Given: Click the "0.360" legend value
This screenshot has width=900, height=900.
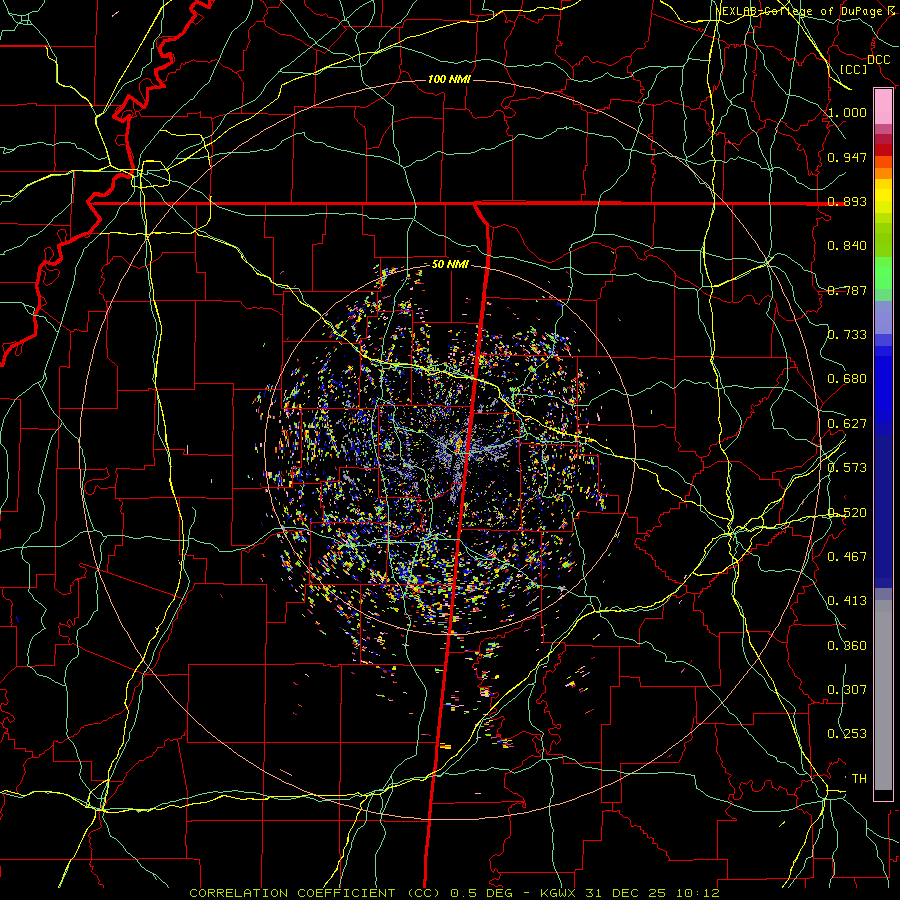Looking at the screenshot, I should coord(847,646).
